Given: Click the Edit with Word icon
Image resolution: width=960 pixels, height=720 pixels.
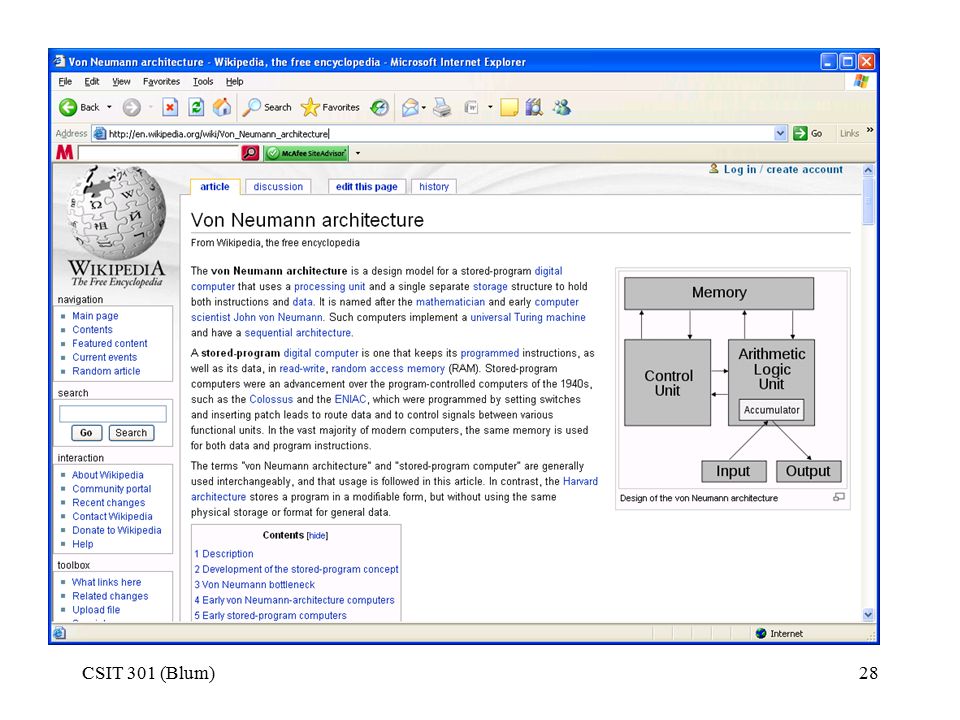Looking at the screenshot, I should (x=471, y=108).
